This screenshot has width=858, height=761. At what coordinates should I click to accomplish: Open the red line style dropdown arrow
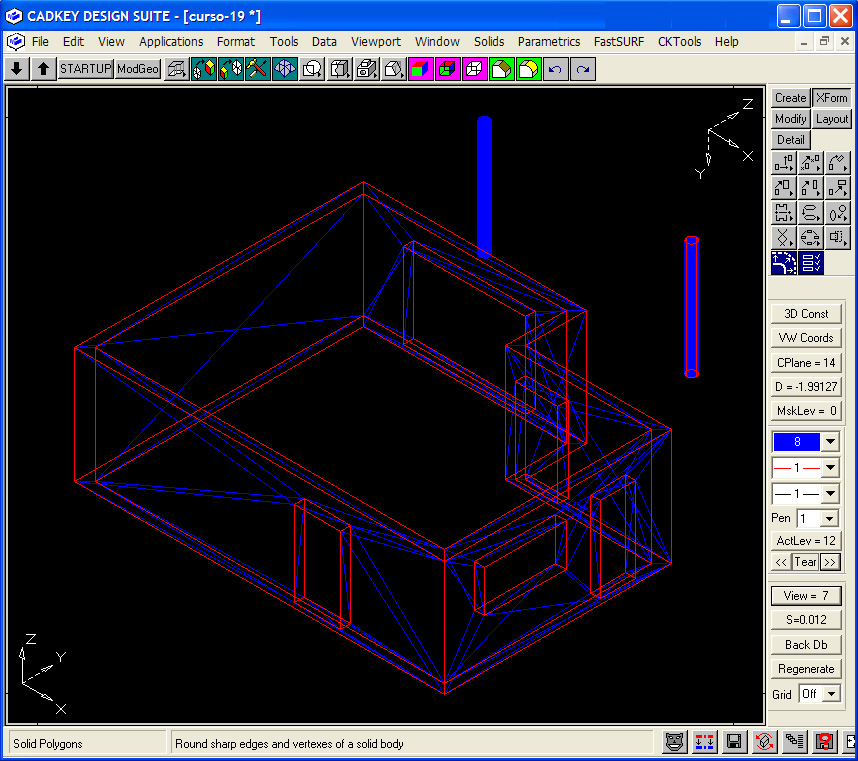(x=830, y=468)
